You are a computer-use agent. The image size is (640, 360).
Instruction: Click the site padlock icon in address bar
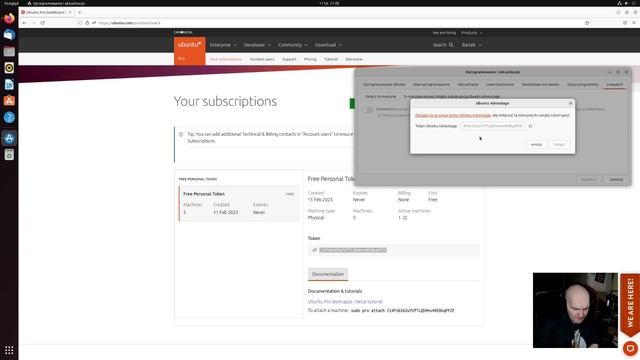click(x=87, y=23)
